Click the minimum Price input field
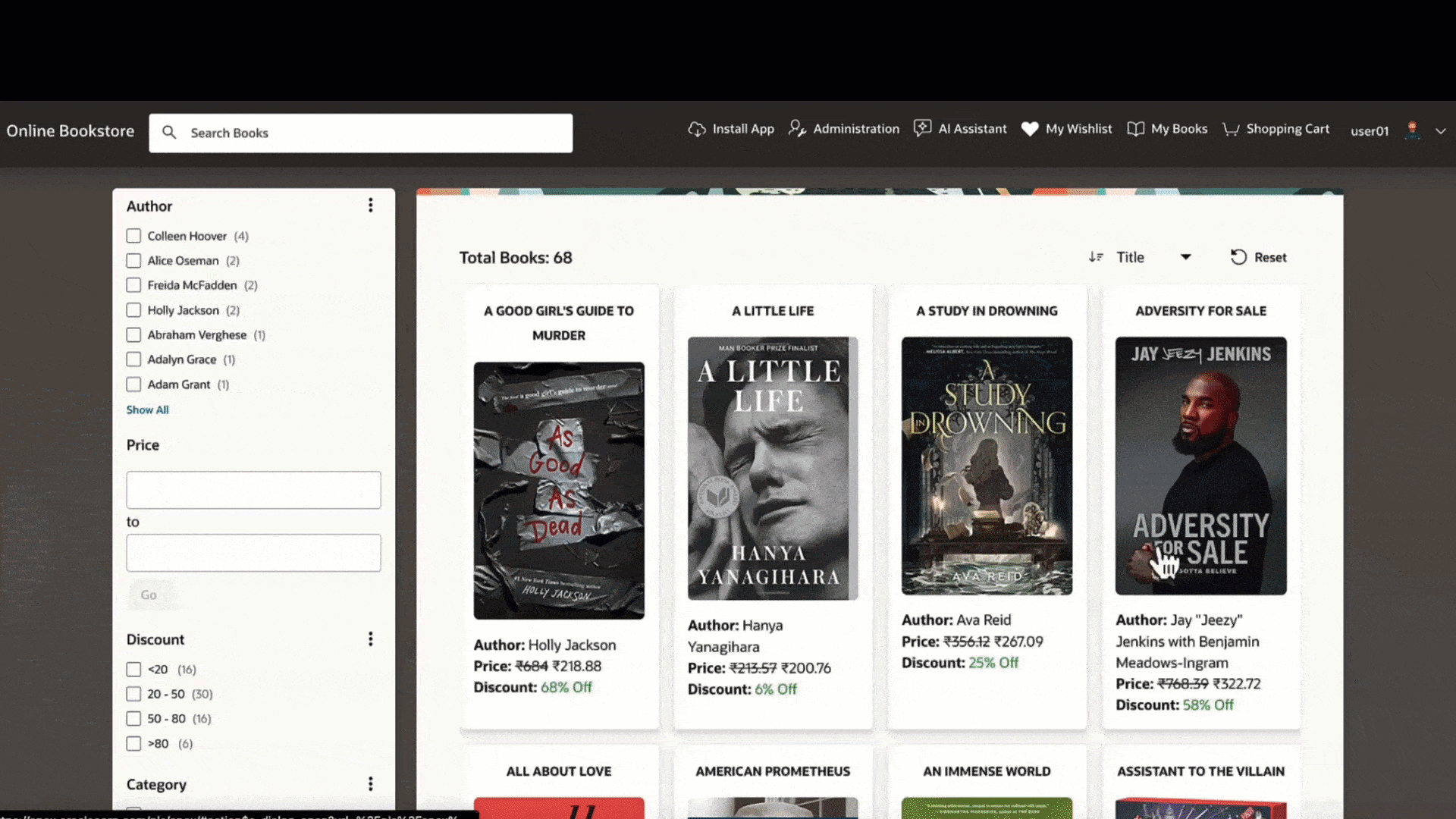Screen dimensions: 1456x819 coord(253,490)
